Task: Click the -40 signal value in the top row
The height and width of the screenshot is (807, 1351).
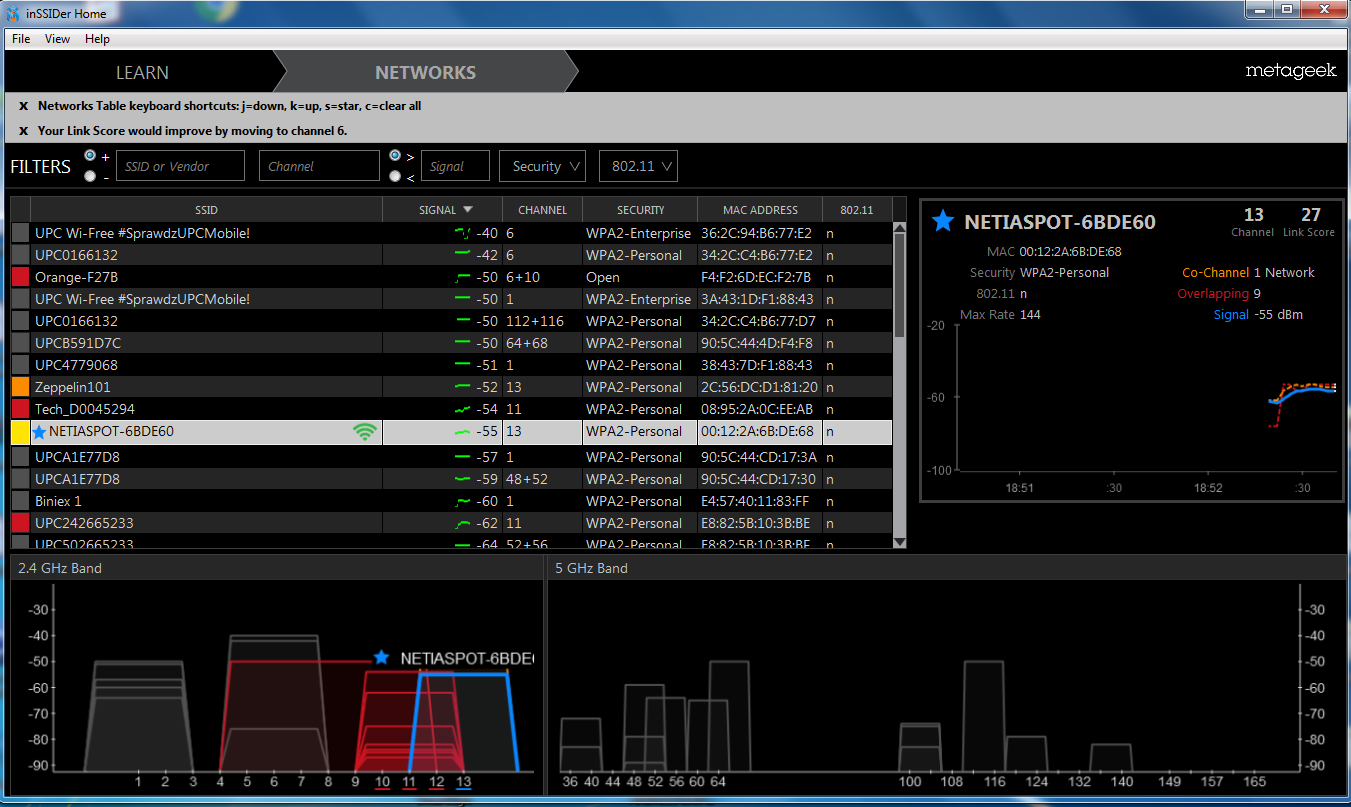Action: point(487,233)
